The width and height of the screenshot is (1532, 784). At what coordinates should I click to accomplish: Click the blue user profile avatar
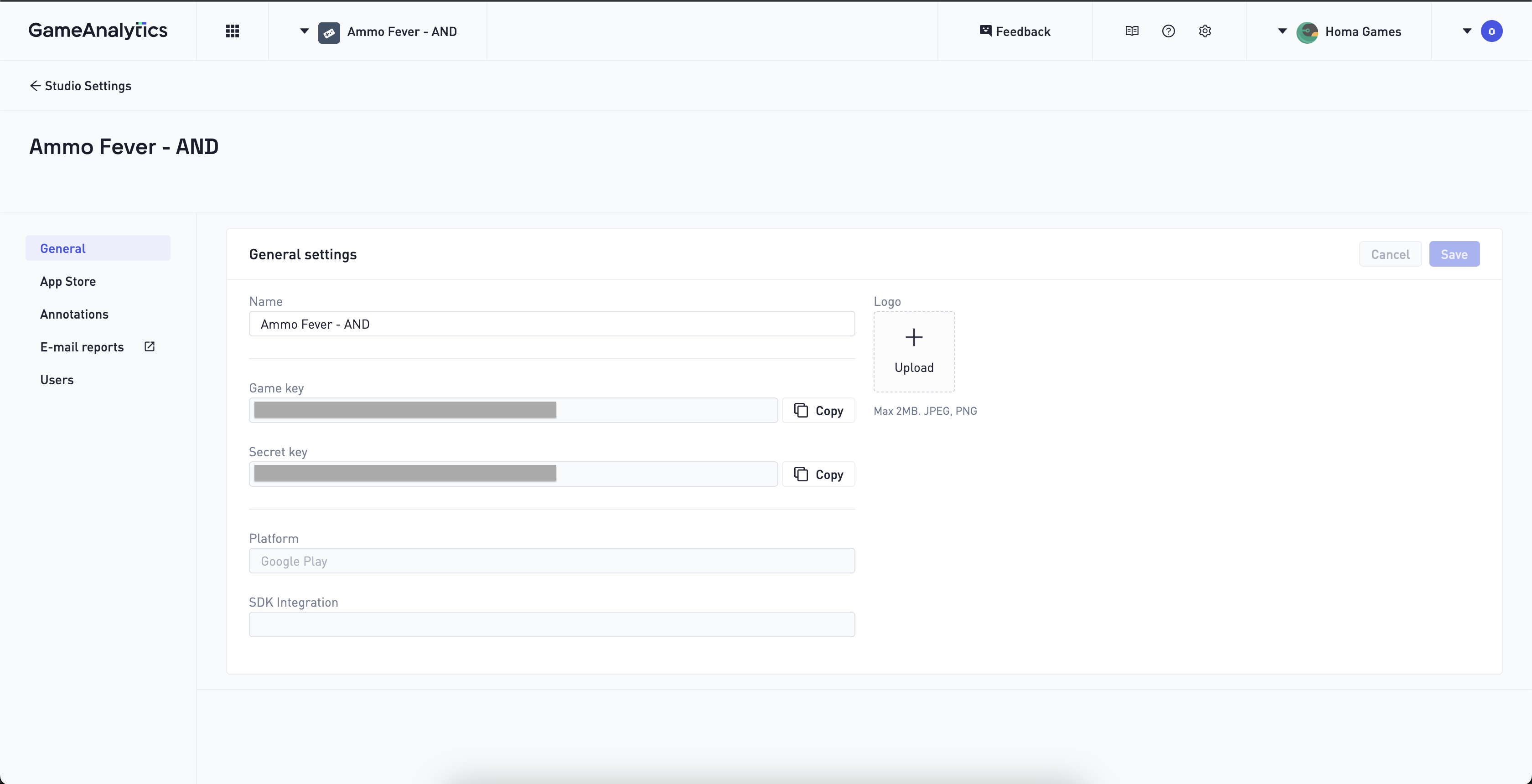pyautogui.click(x=1491, y=31)
